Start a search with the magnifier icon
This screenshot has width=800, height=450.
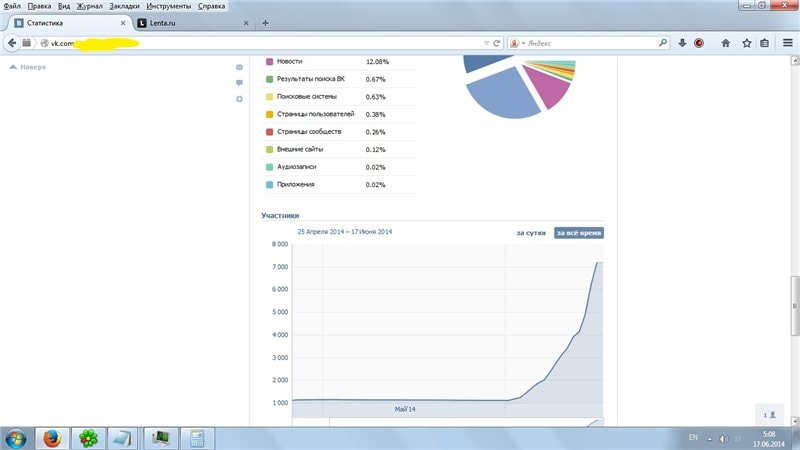click(x=662, y=43)
